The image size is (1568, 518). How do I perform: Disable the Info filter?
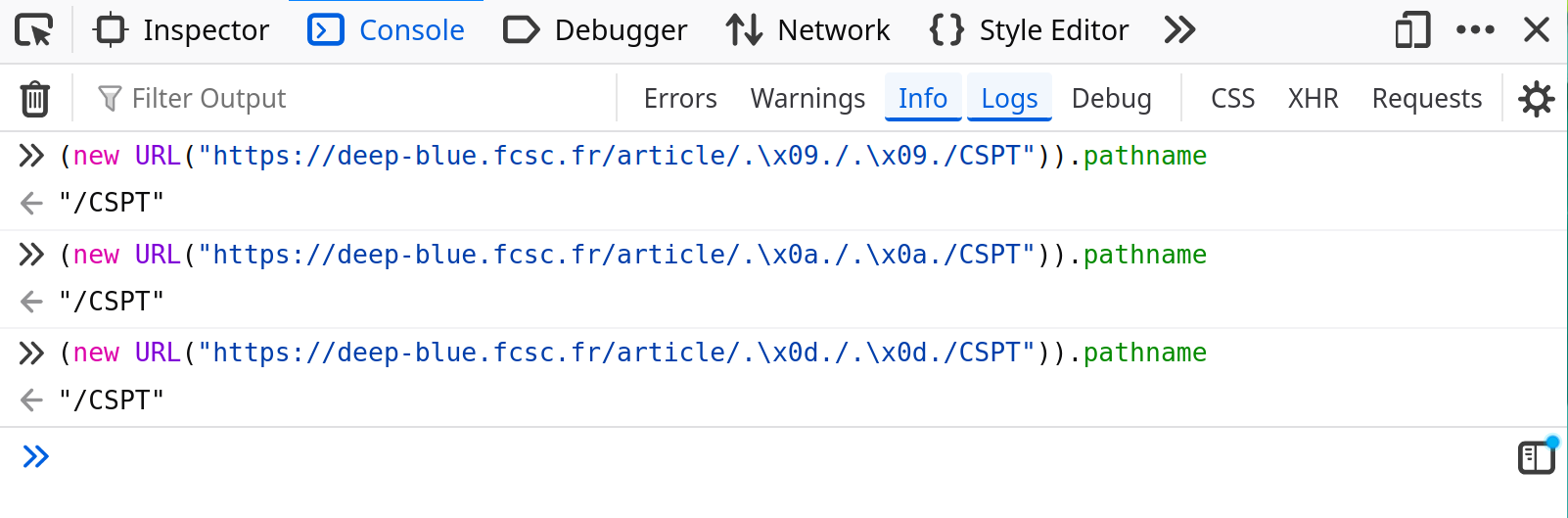923,99
